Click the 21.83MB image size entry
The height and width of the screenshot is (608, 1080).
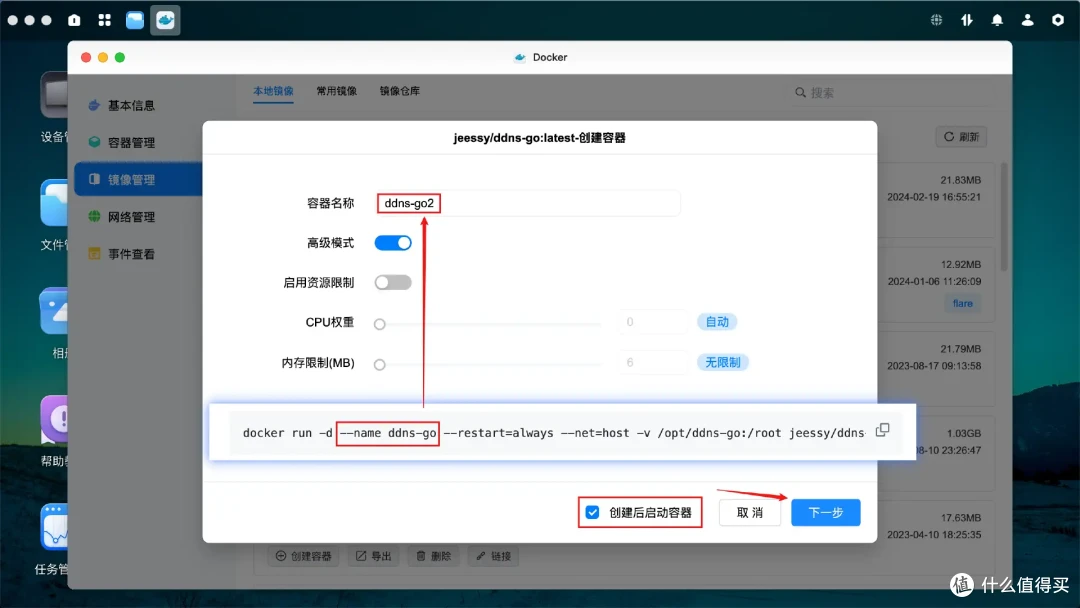point(961,180)
